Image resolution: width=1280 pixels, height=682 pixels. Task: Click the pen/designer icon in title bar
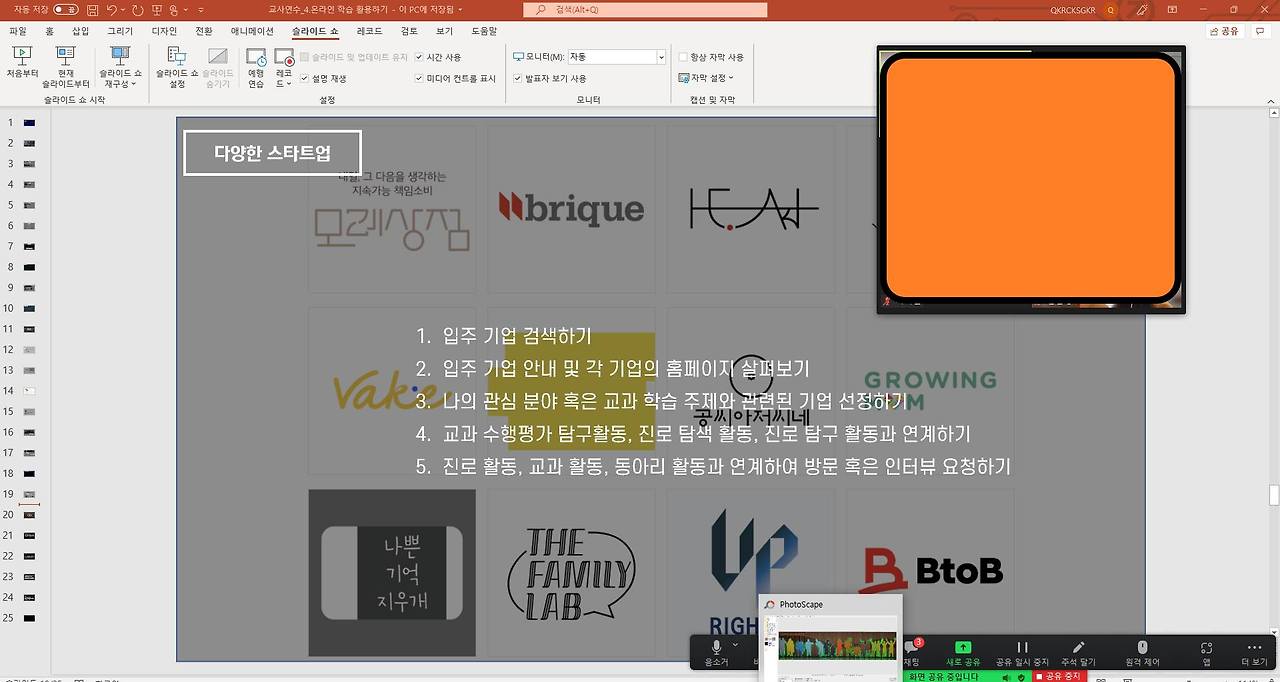point(1143,9)
